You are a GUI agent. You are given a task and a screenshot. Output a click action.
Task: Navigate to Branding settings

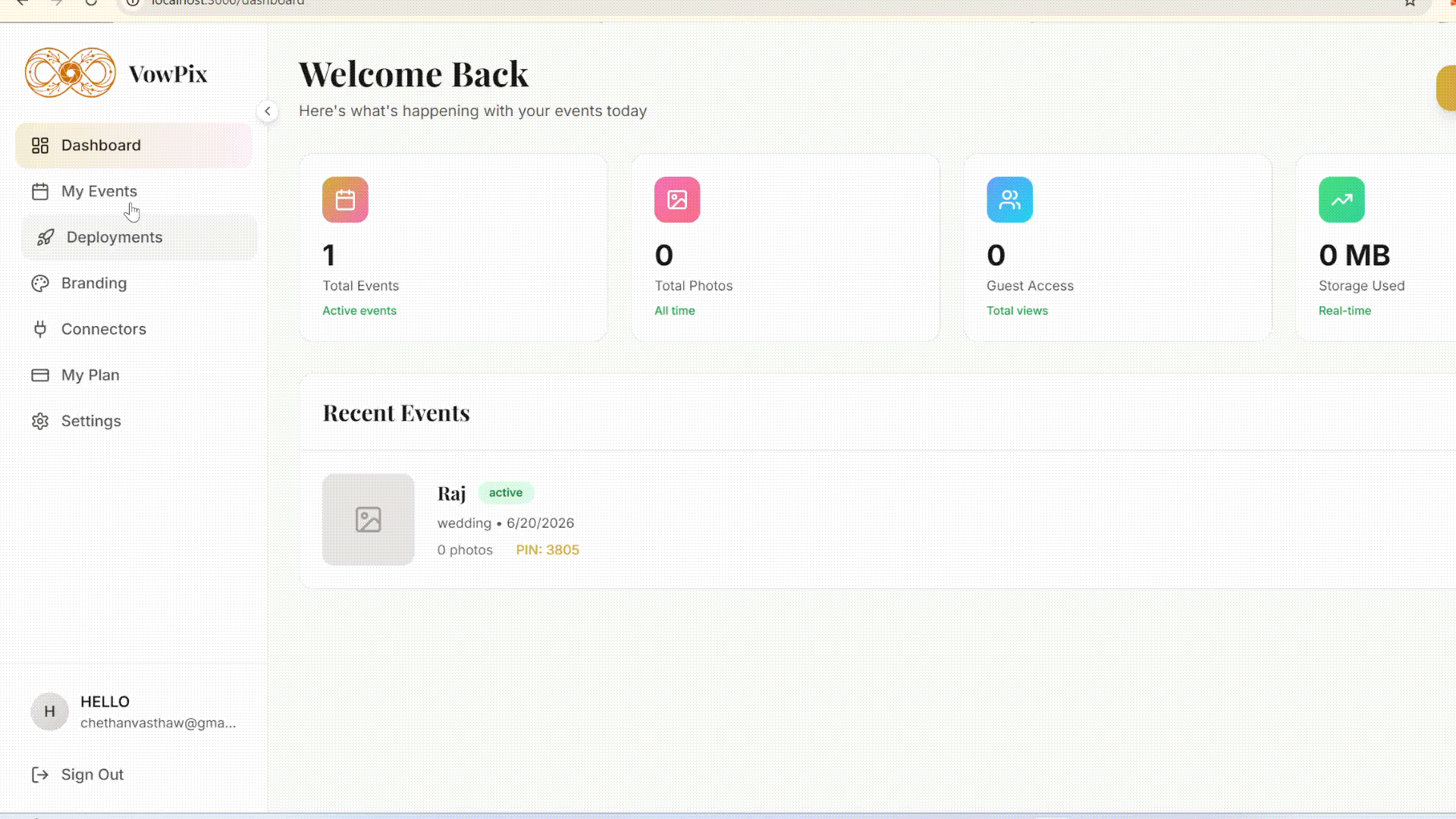[133, 283]
